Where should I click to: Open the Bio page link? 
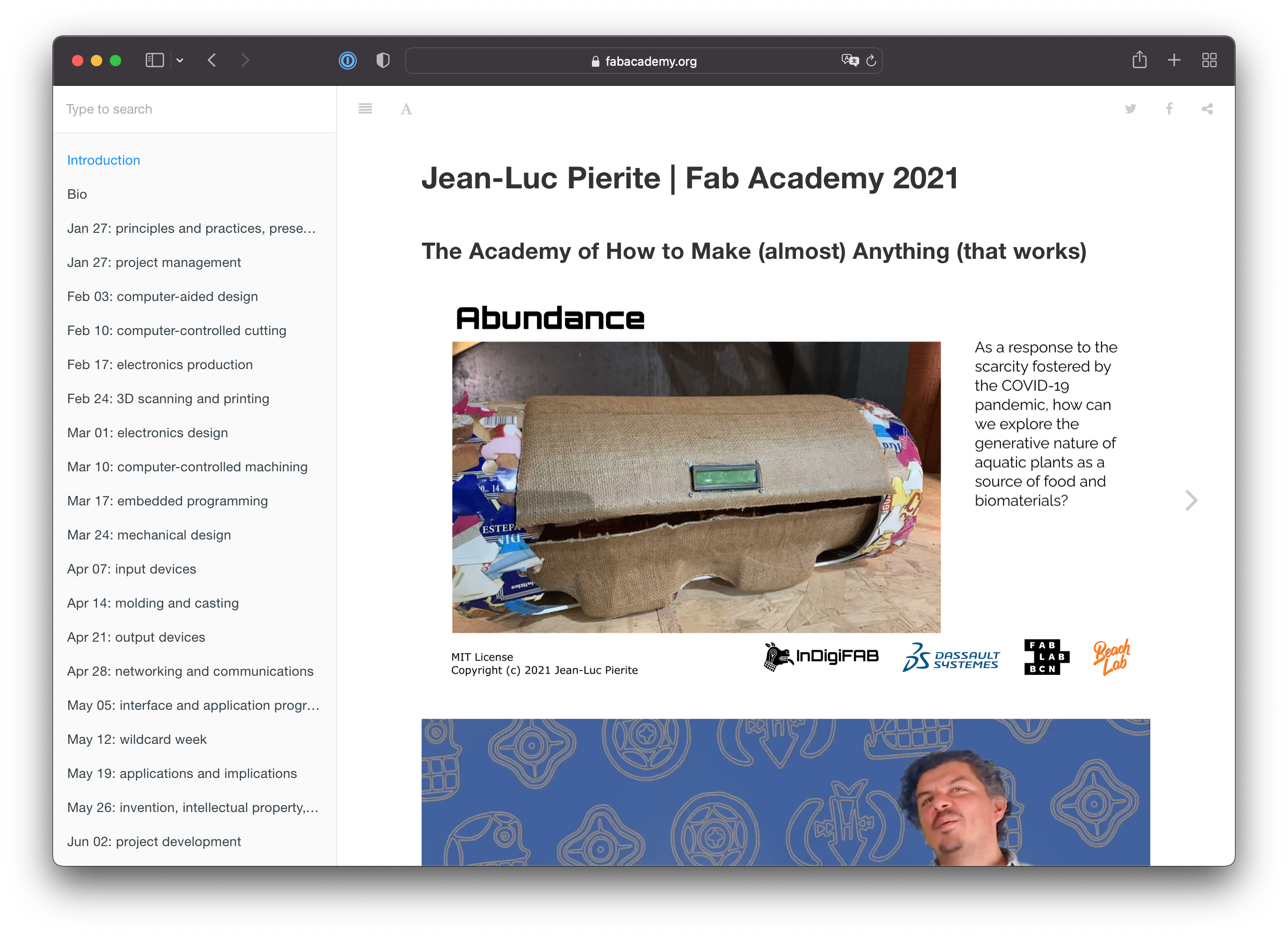pyautogui.click(x=77, y=194)
